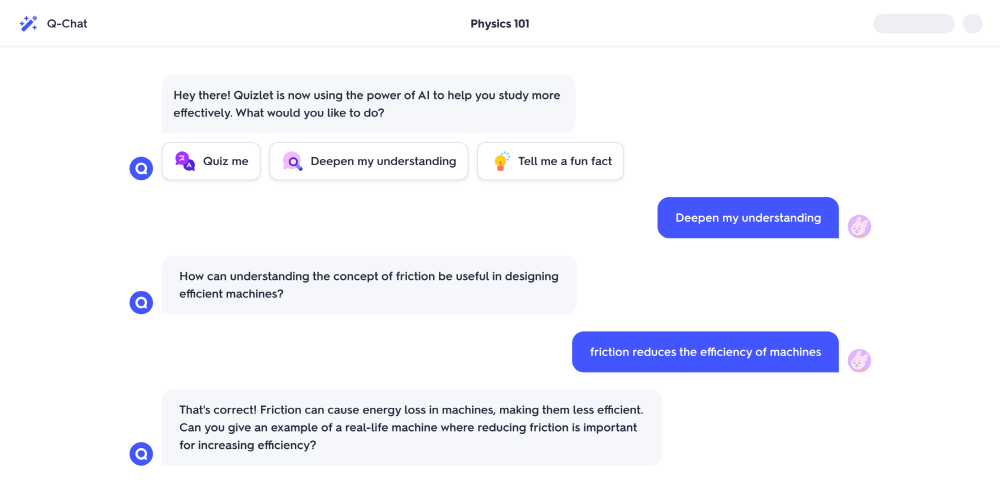Screen dimensions: 1000x493
Task: Click the user avatar next to Deepen my understanding
Action: [x=859, y=226]
